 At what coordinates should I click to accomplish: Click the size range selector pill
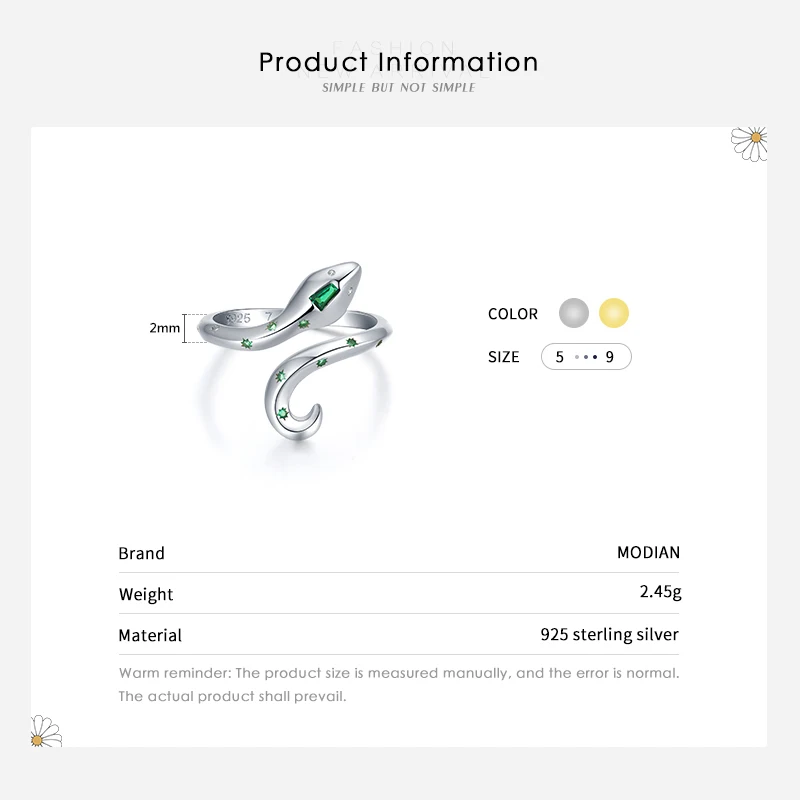(x=586, y=357)
